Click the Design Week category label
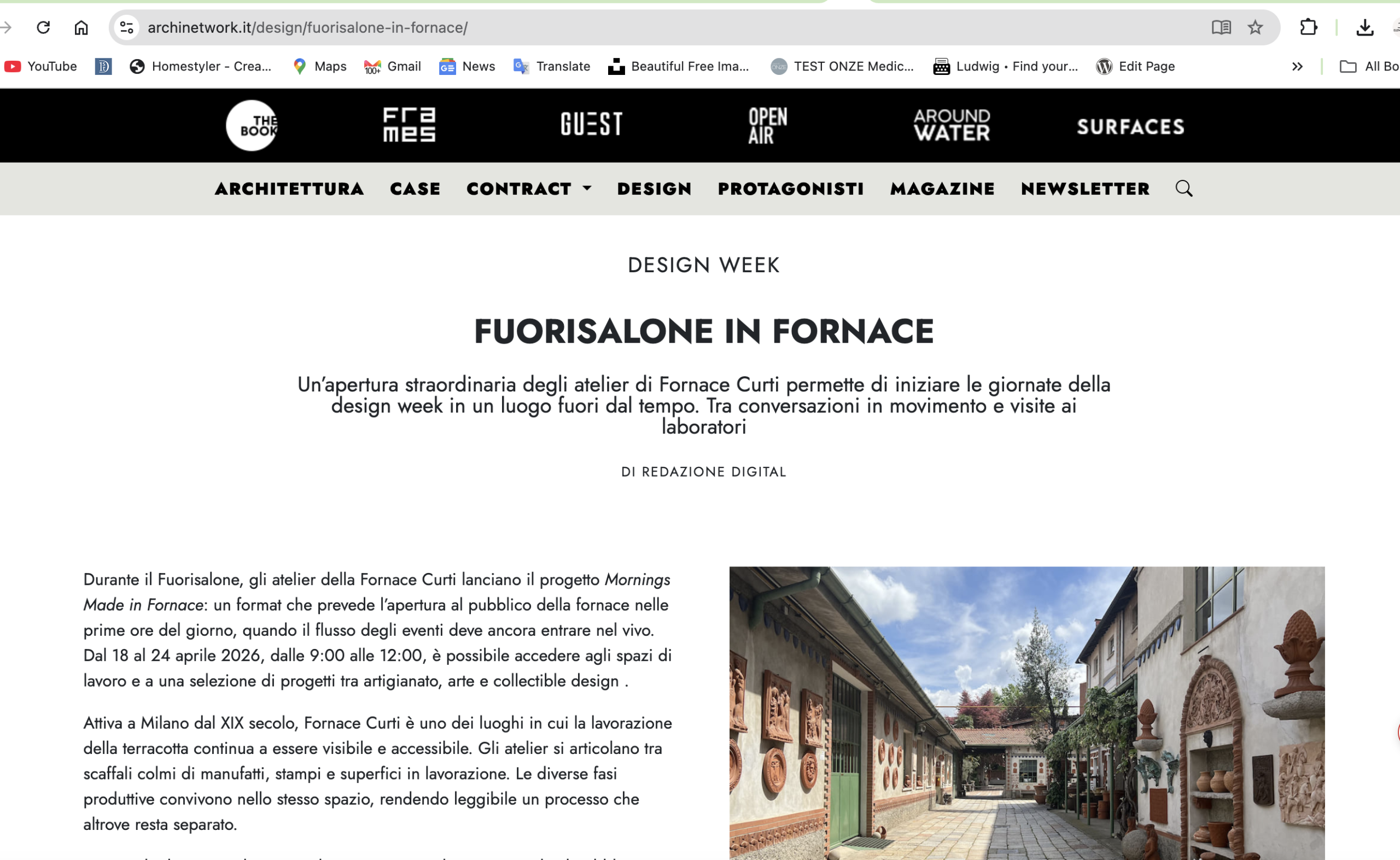Image resolution: width=1400 pixels, height=860 pixels. coord(704,265)
